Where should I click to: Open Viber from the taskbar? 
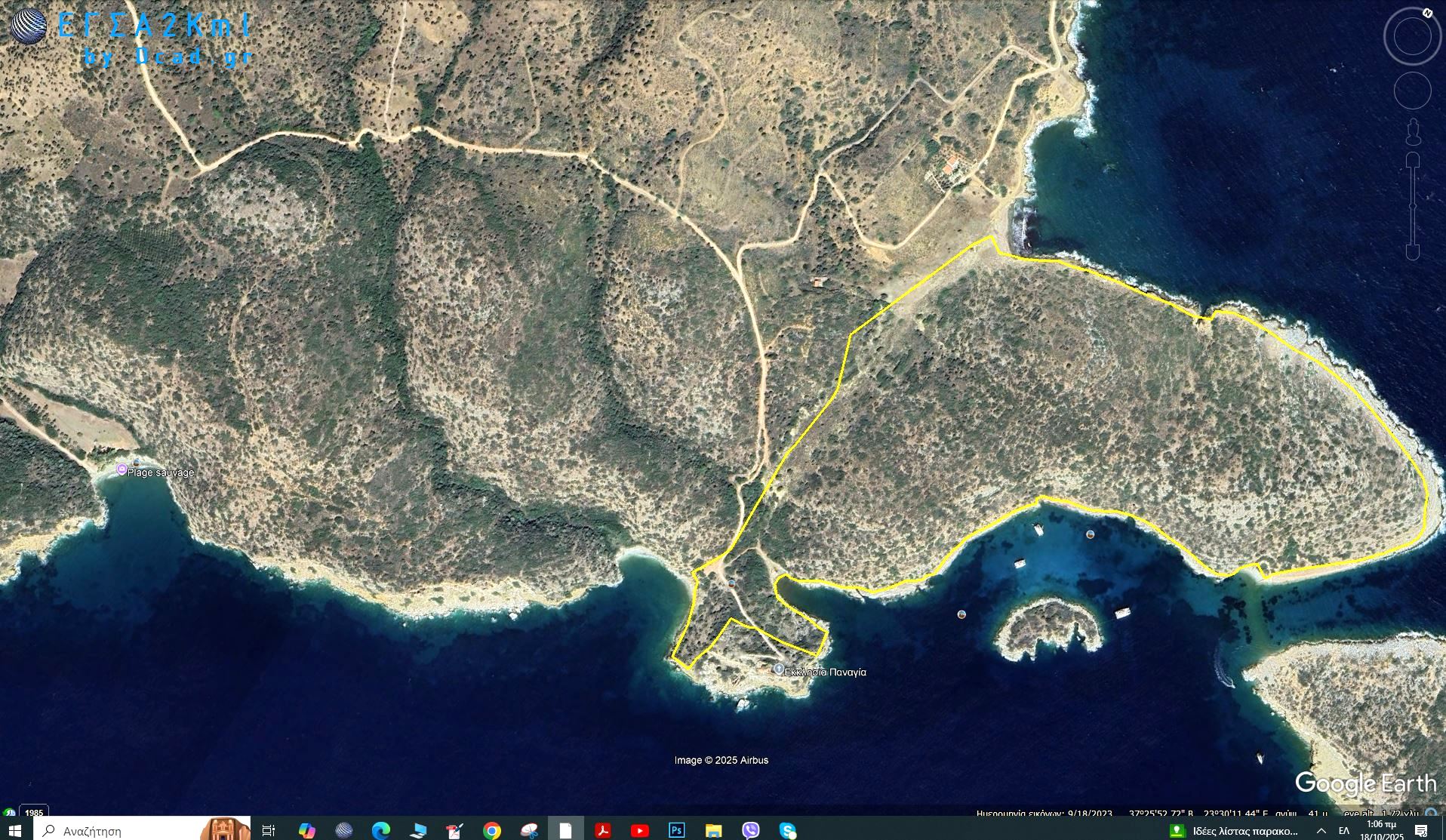(x=750, y=830)
